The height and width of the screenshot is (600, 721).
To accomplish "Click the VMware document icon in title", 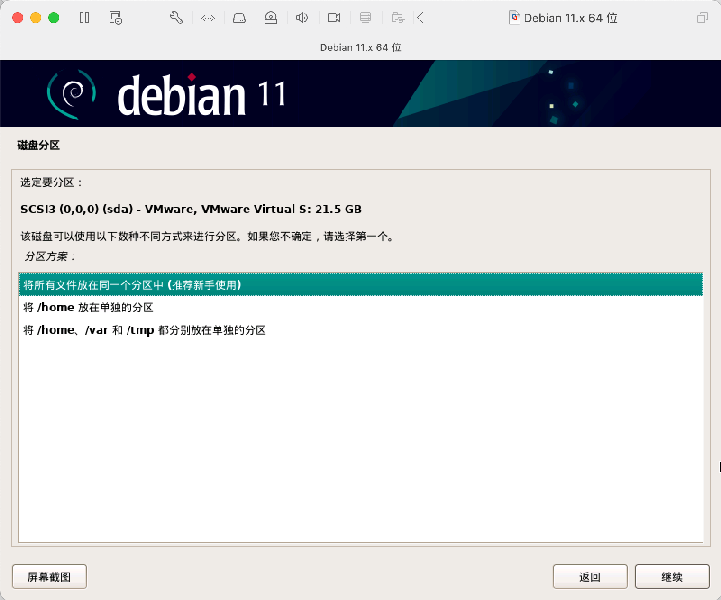I will tap(515, 18).
